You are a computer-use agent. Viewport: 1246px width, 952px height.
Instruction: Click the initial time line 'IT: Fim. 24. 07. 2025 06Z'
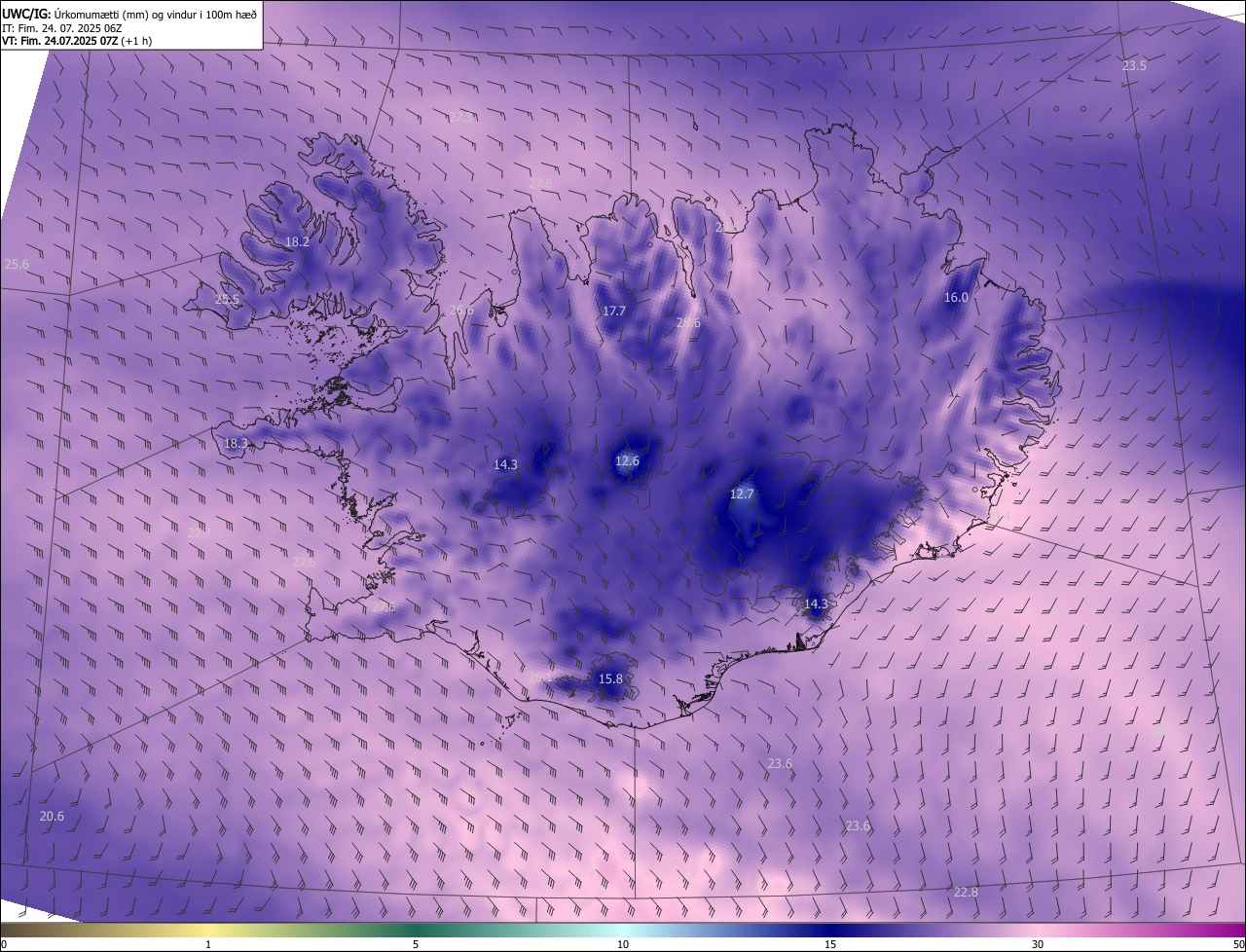(61, 28)
